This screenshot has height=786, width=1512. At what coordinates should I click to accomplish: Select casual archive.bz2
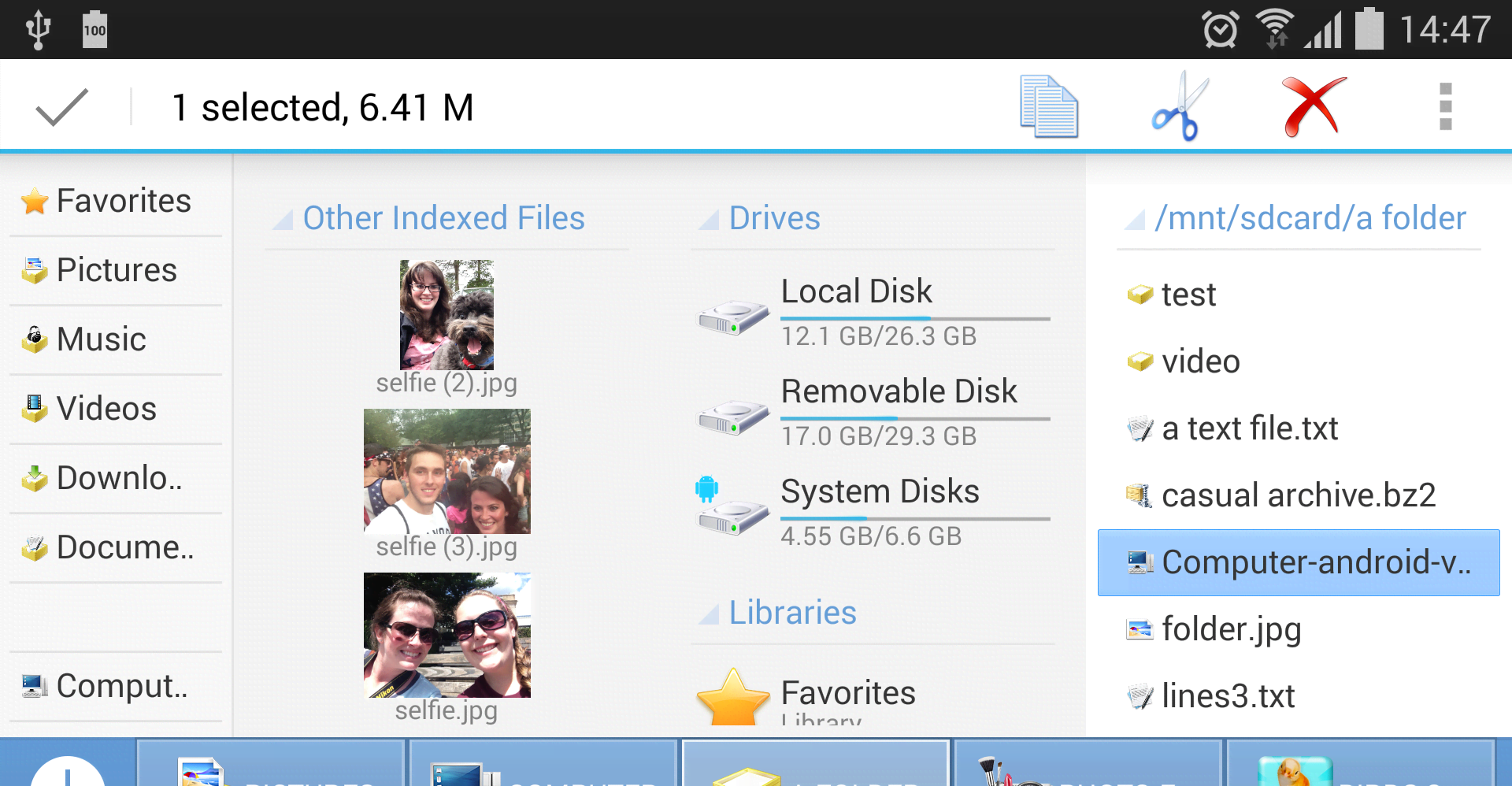pos(1299,495)
